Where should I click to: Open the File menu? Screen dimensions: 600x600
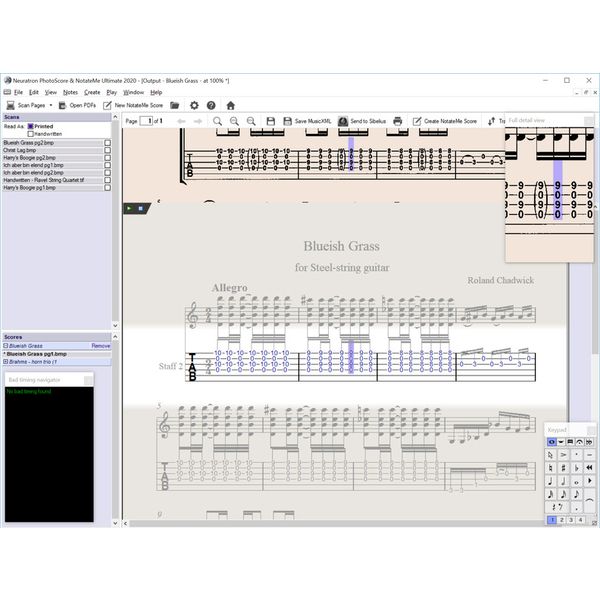pyautogui.click(x=18, y=92)
